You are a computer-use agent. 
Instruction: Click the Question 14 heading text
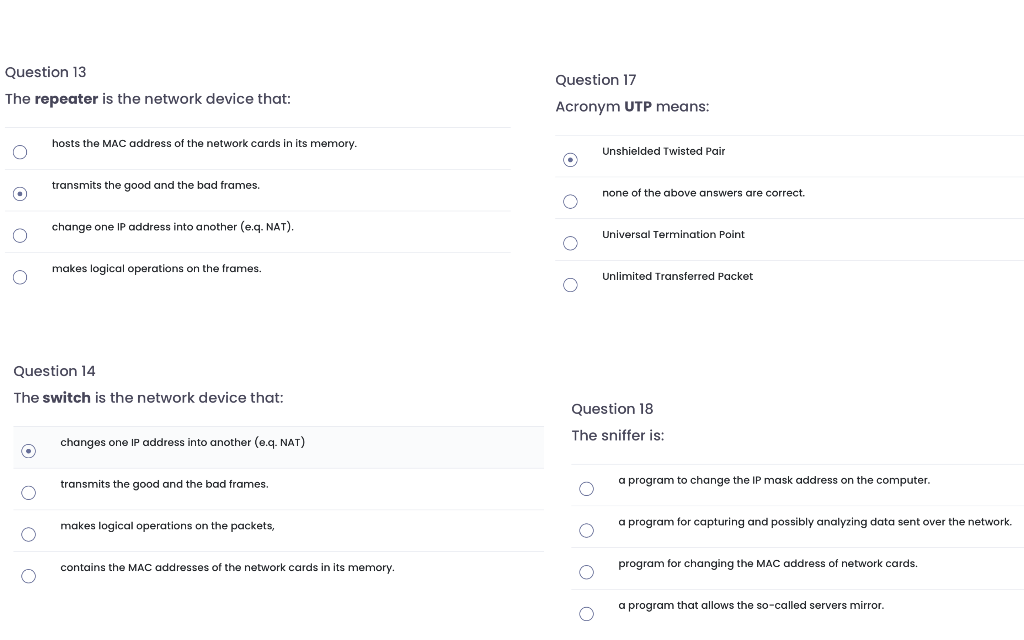[54, 371]
